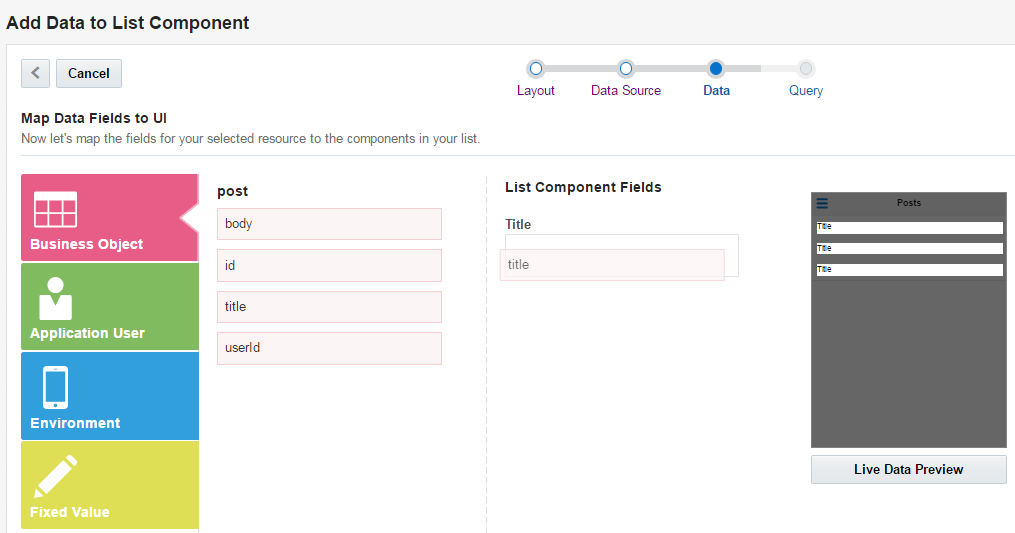
Task: Click the Fixed Value pencil icon
Action: click(x=56, y=476)
